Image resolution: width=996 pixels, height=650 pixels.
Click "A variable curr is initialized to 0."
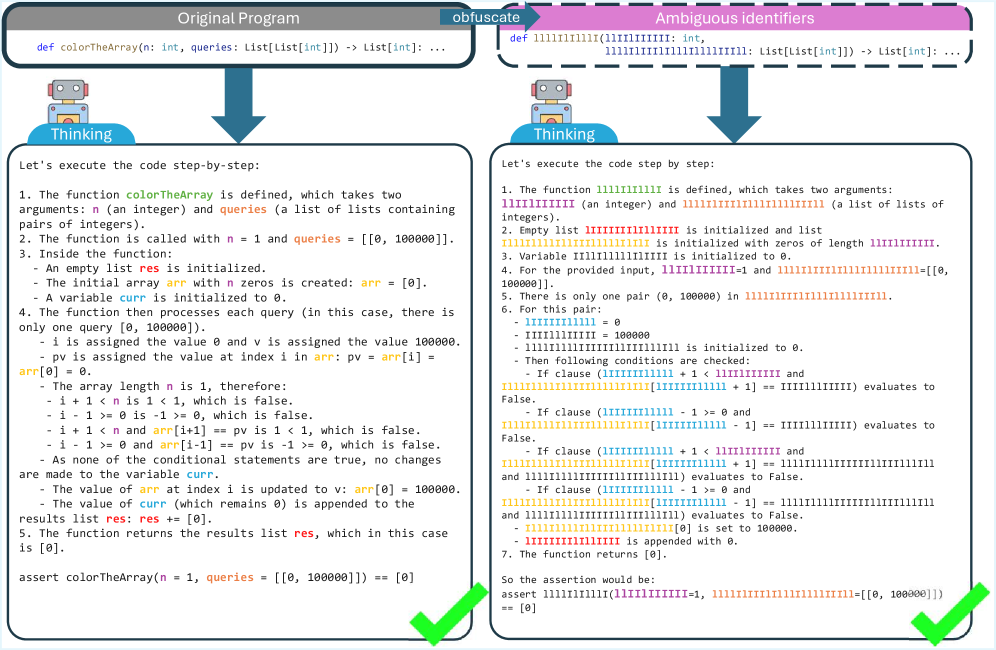point(159,297)
